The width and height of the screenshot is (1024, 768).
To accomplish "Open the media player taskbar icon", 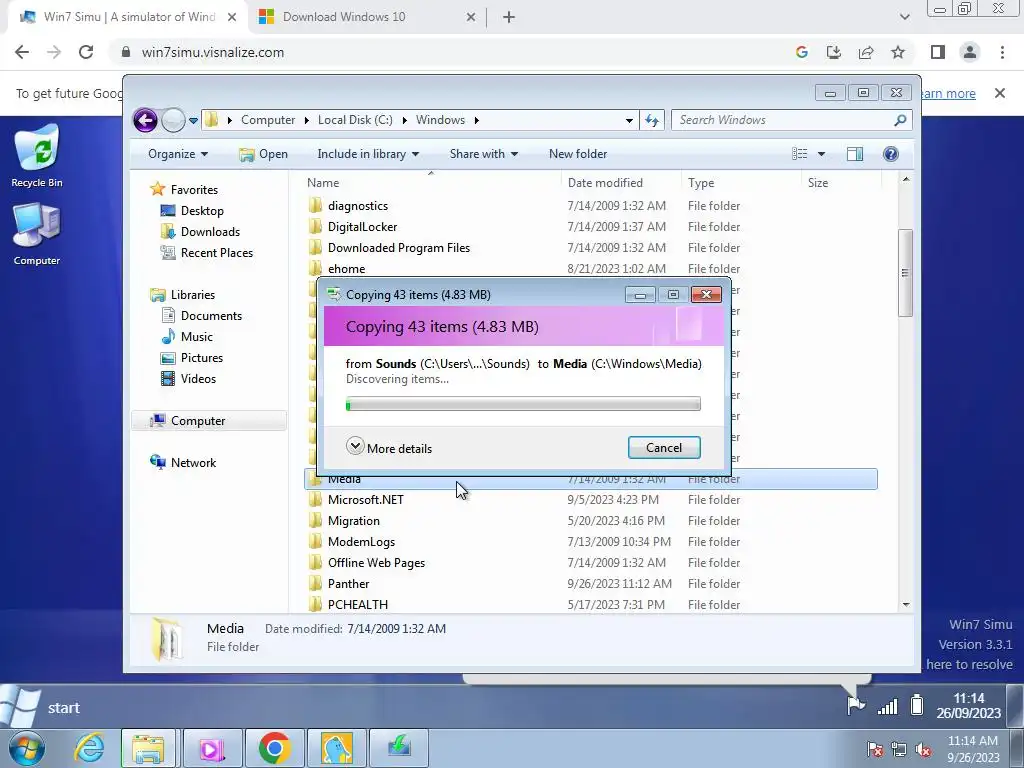I will (212, 748).
